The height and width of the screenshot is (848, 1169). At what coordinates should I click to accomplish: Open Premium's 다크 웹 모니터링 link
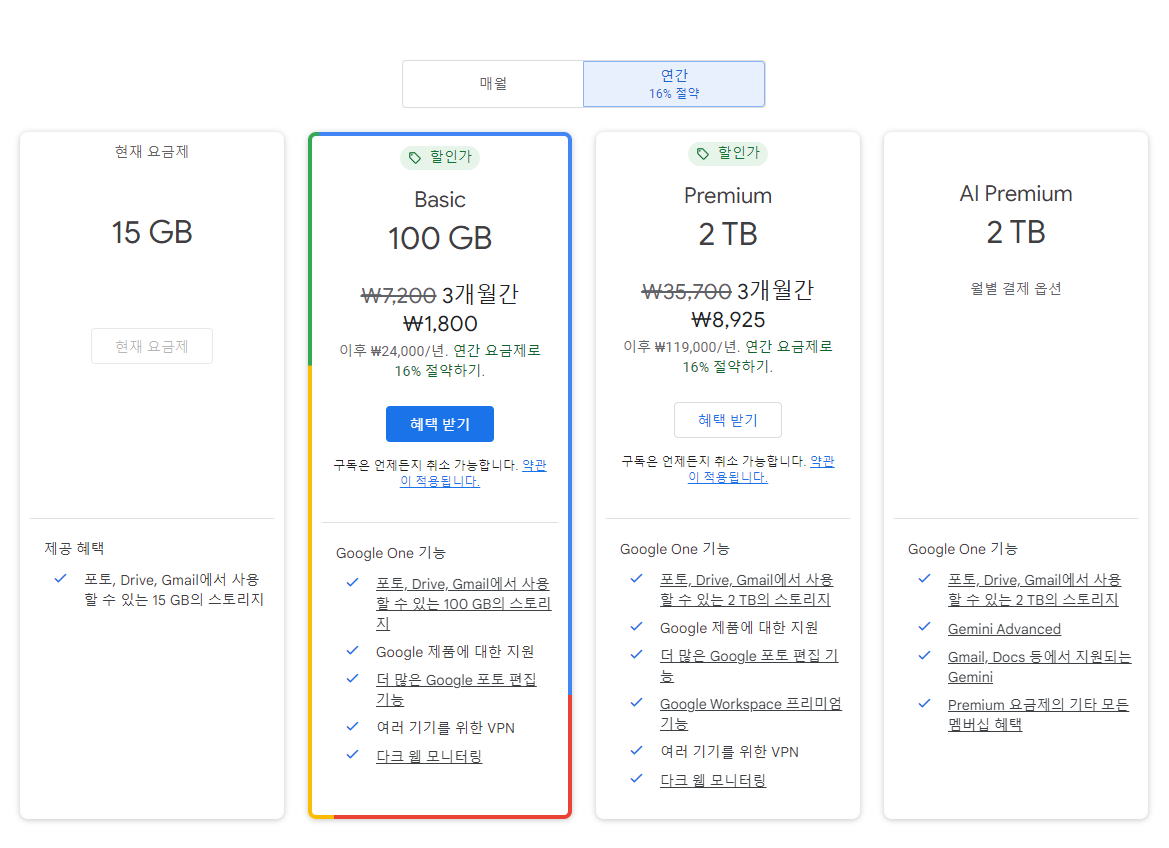click(713, 779)
